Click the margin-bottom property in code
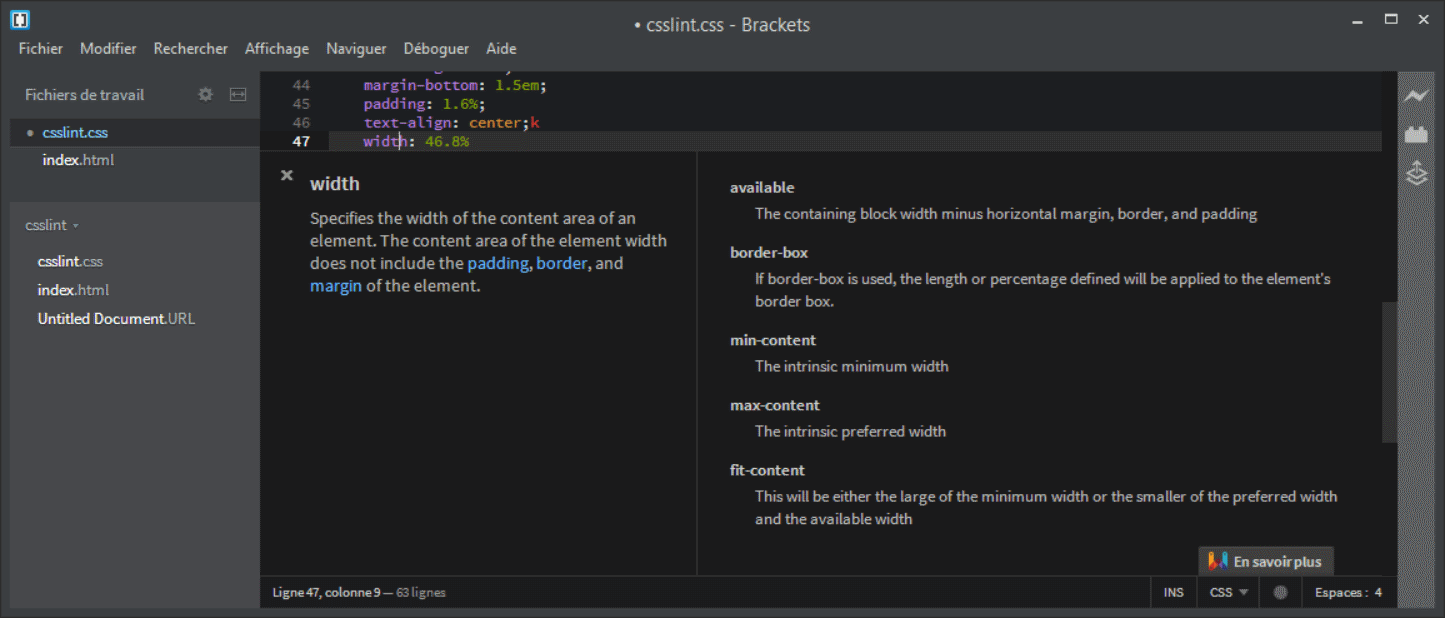1445x618 pixels. pos(421,85)
